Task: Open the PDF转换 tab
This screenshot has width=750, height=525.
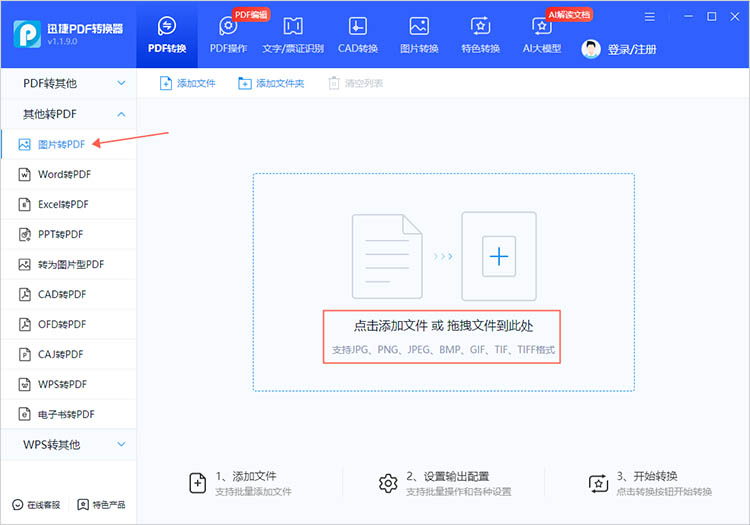Action: [x=166, y=35]
